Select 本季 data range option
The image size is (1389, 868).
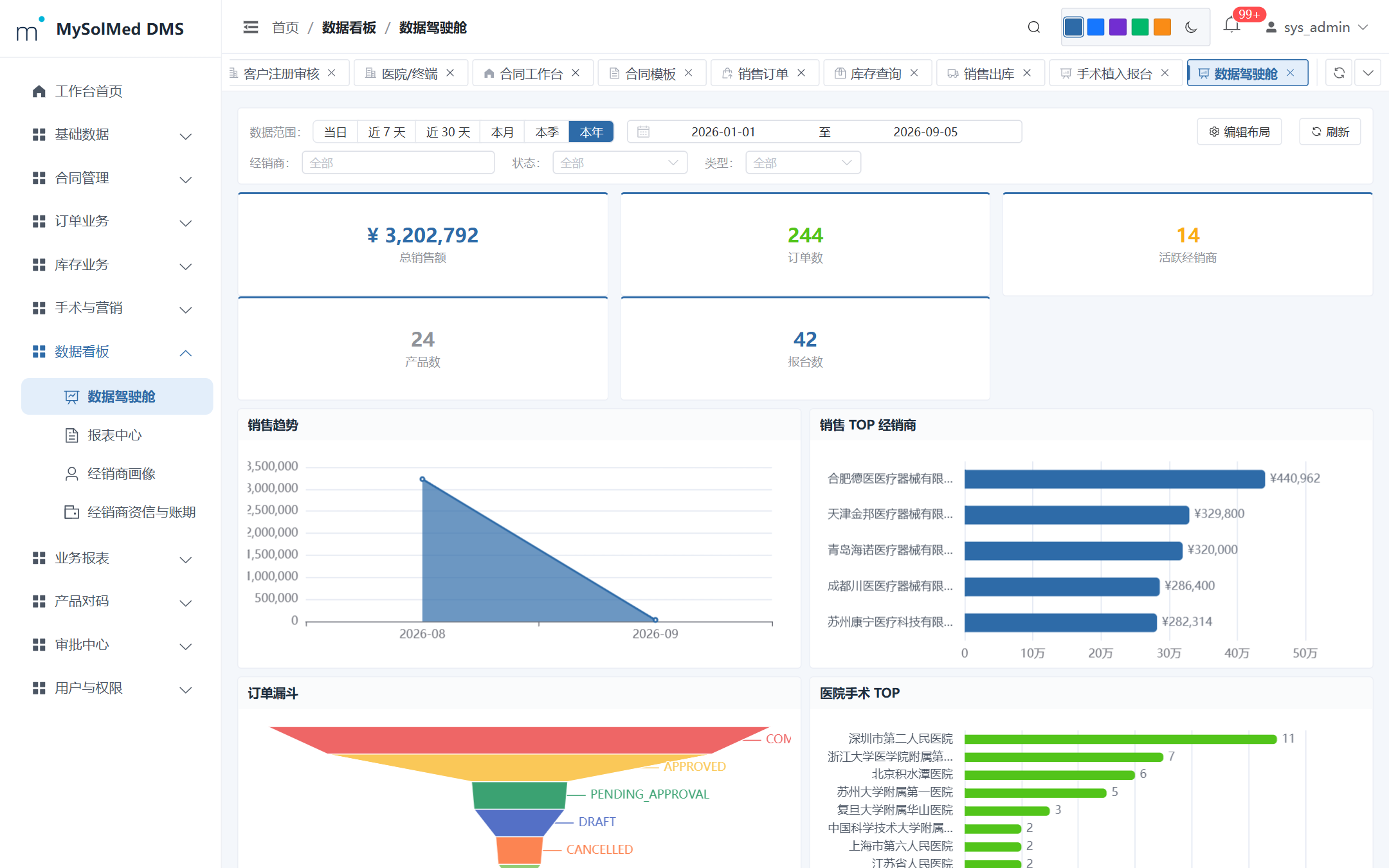[547, 132]
